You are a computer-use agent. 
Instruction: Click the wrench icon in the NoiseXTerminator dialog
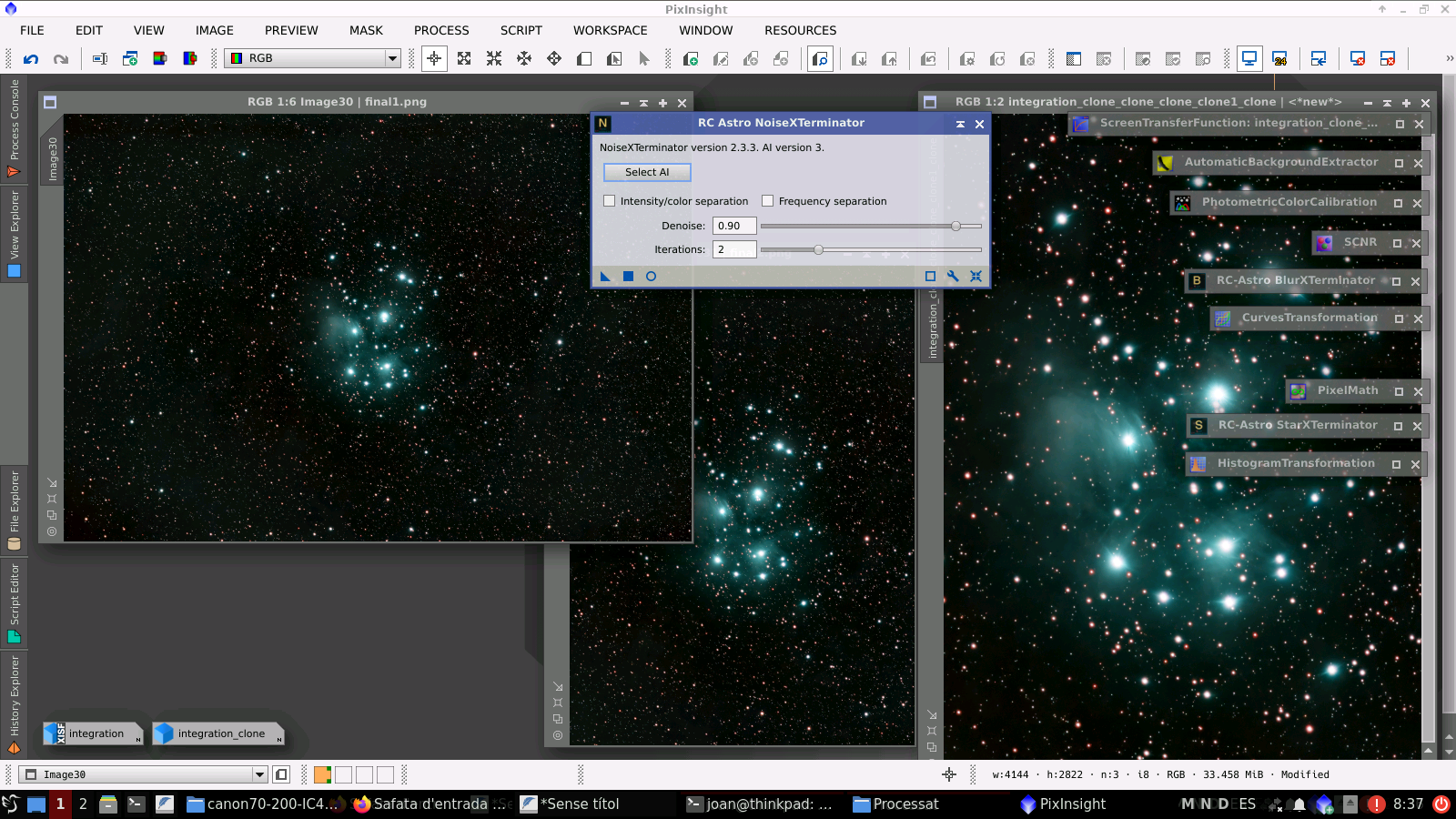click(952, 276)
